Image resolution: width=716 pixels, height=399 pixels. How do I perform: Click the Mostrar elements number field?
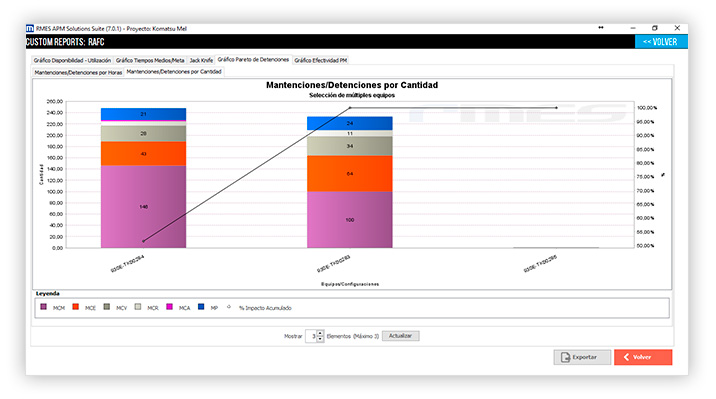click(x=311, y=336)
